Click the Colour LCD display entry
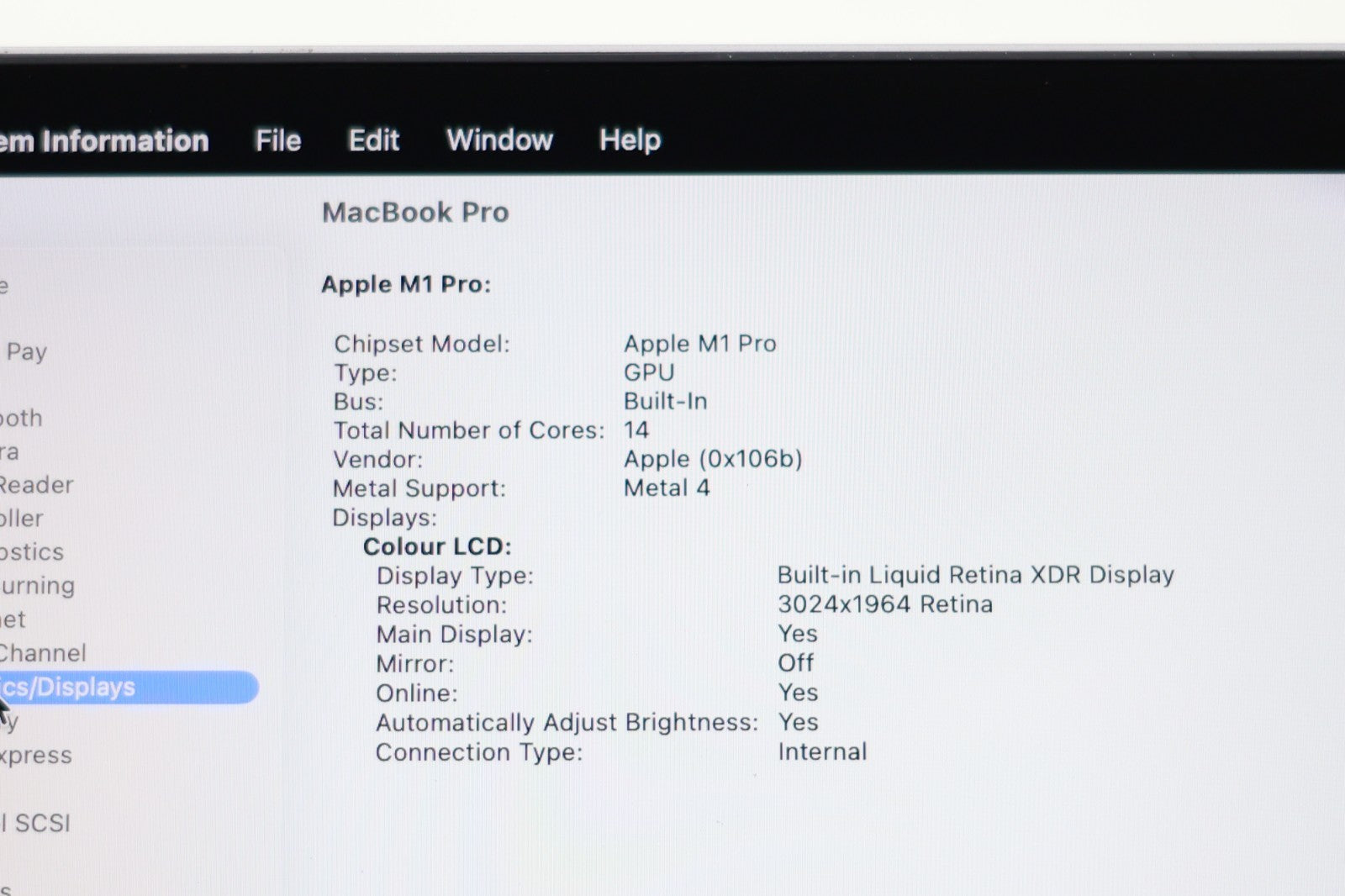This screenshot has width=1345, height=896. (437, 546)
